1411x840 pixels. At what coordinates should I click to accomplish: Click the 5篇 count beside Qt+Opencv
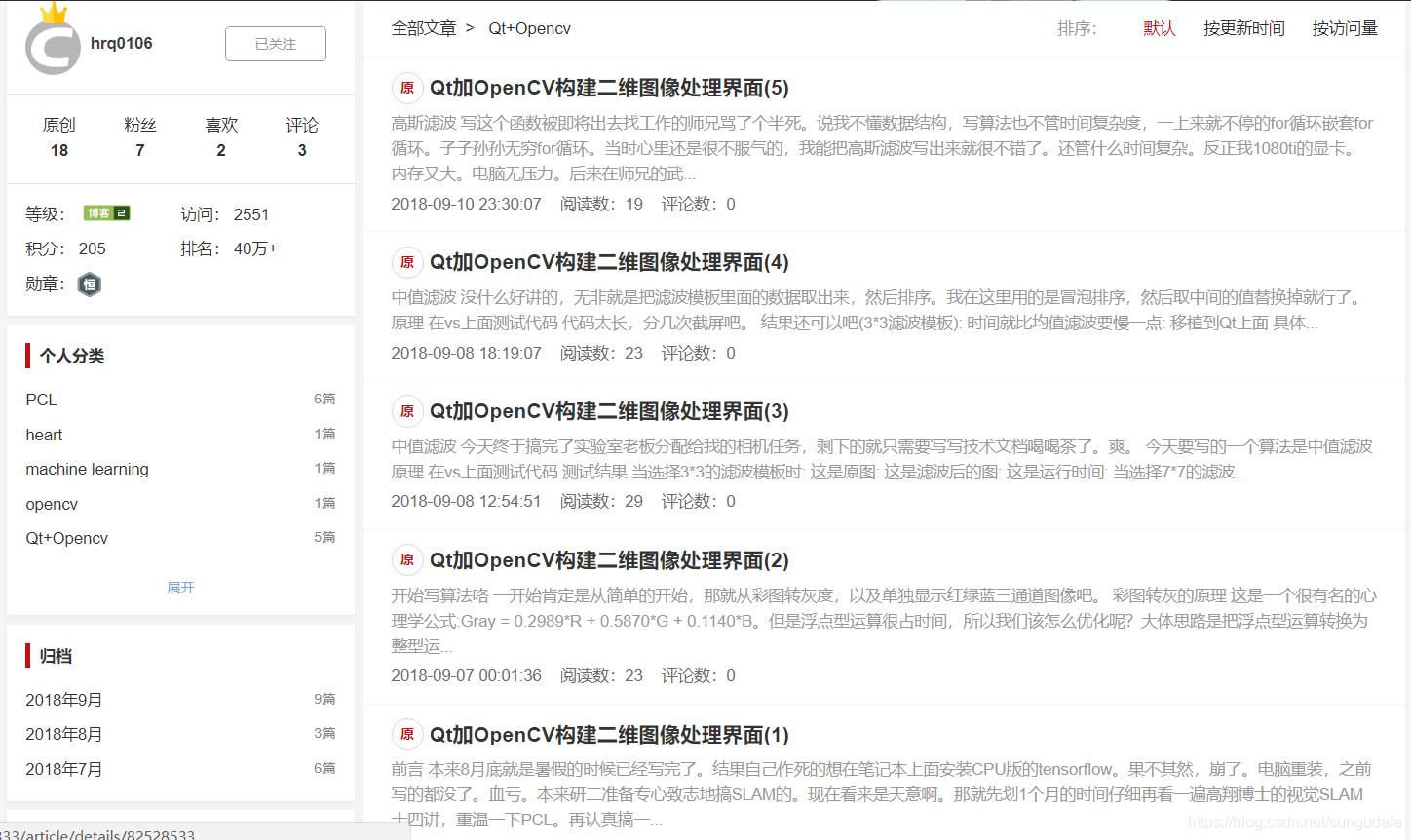point(324,537)
